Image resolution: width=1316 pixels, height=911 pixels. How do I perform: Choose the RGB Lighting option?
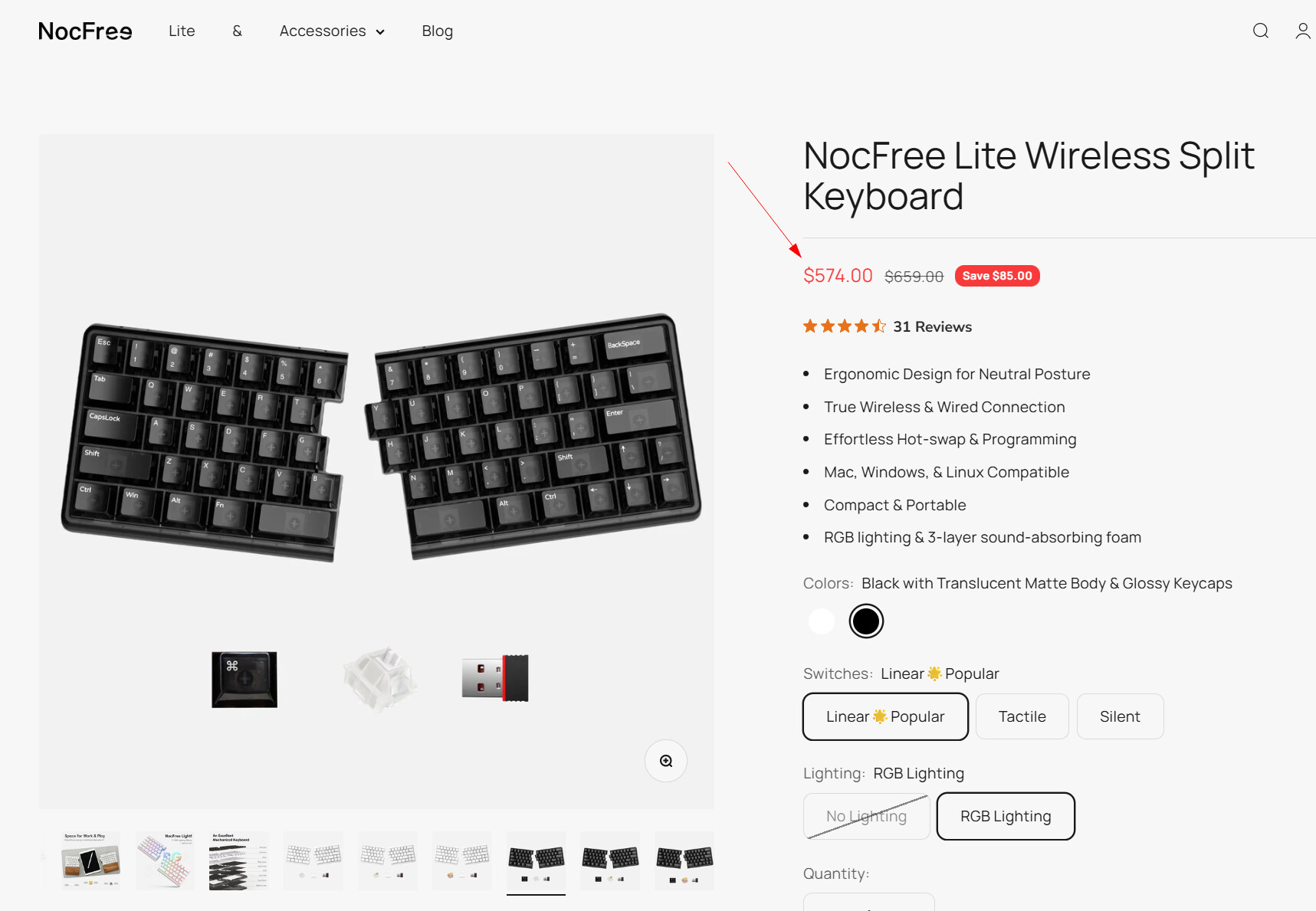[1005, 816]
